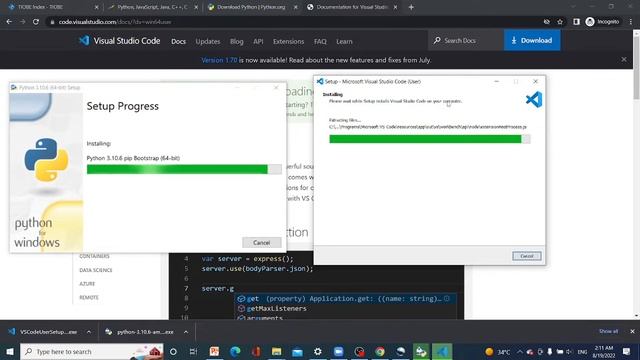Viewport: 640px width, 360px height.
Task: Click the Search Docs field
Action: point(466,40)
